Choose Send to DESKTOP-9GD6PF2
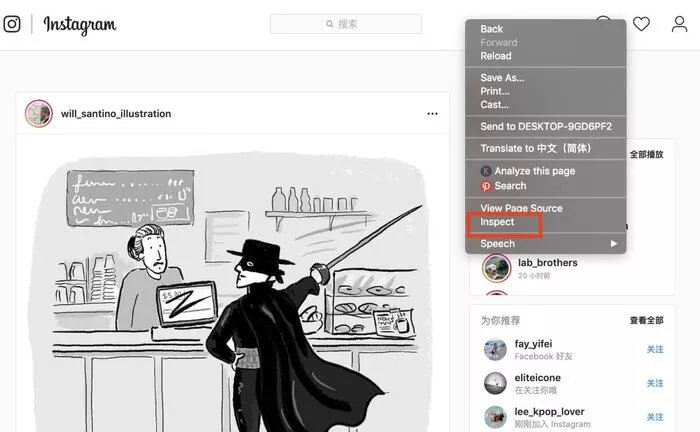Screen dimensions: 700x432 (546, 126)
